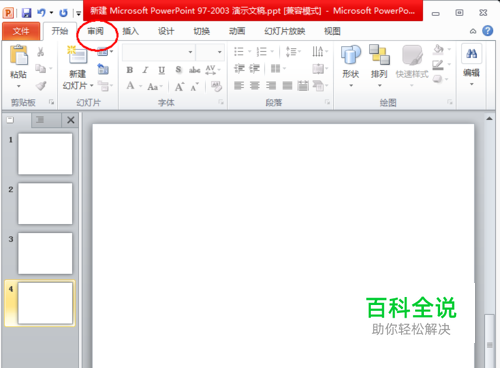Click the Bullets list icon
Viewport: 500px width, 368px height.
[x=239, y=52]
